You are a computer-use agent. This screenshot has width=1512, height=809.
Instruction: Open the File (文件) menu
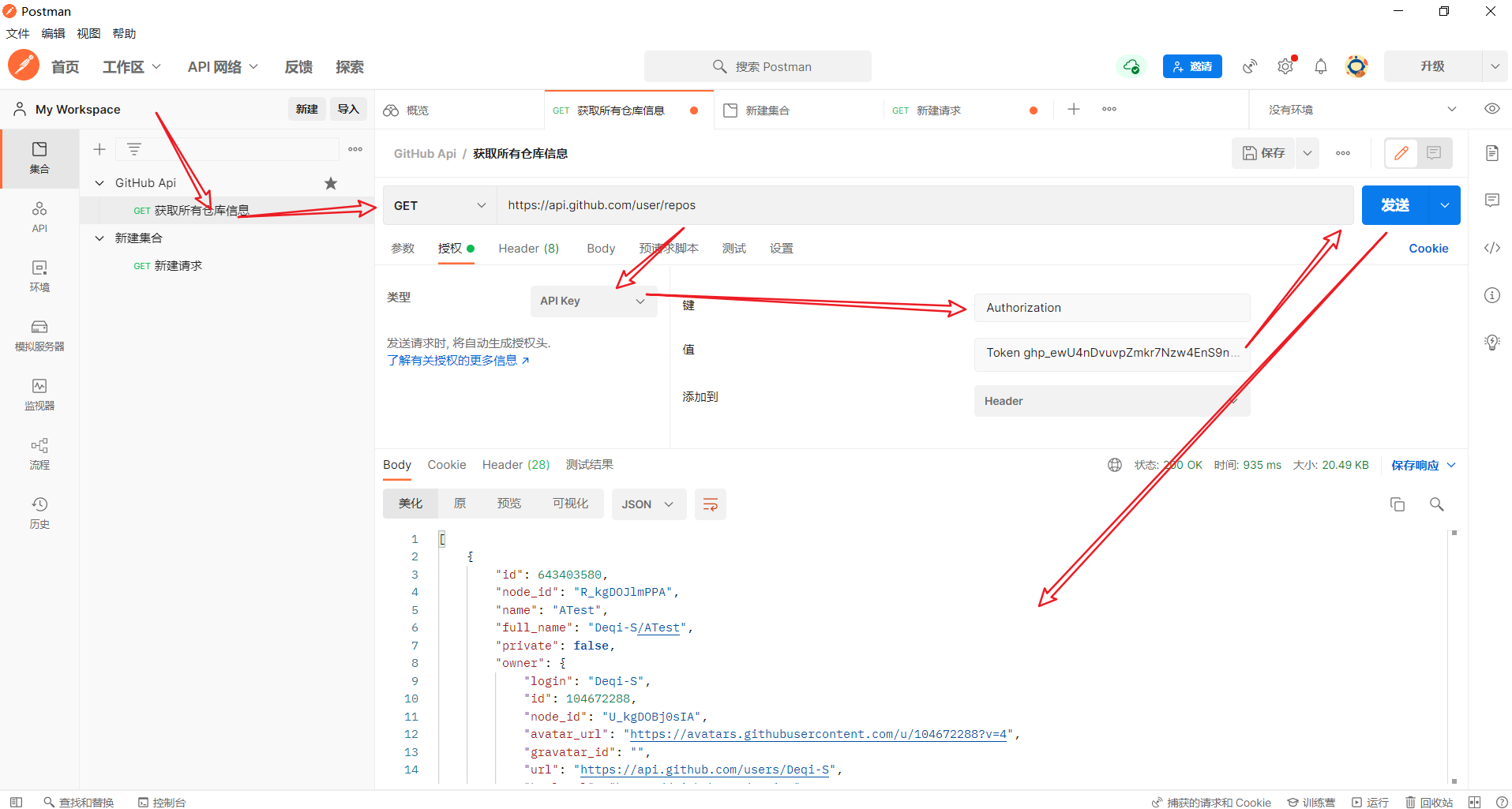(x=17, y=33)
